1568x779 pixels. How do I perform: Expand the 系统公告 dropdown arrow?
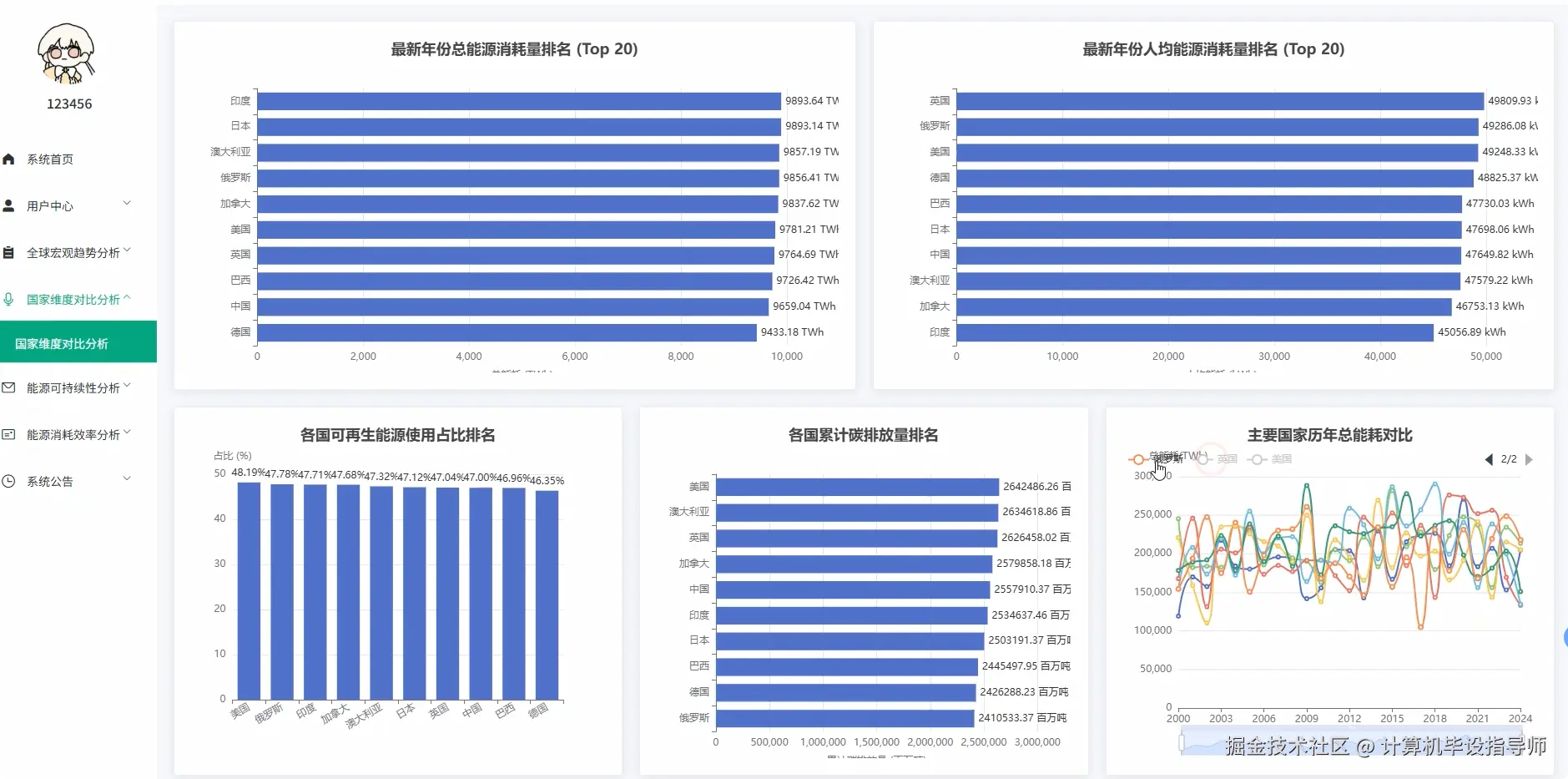(127, 478)
